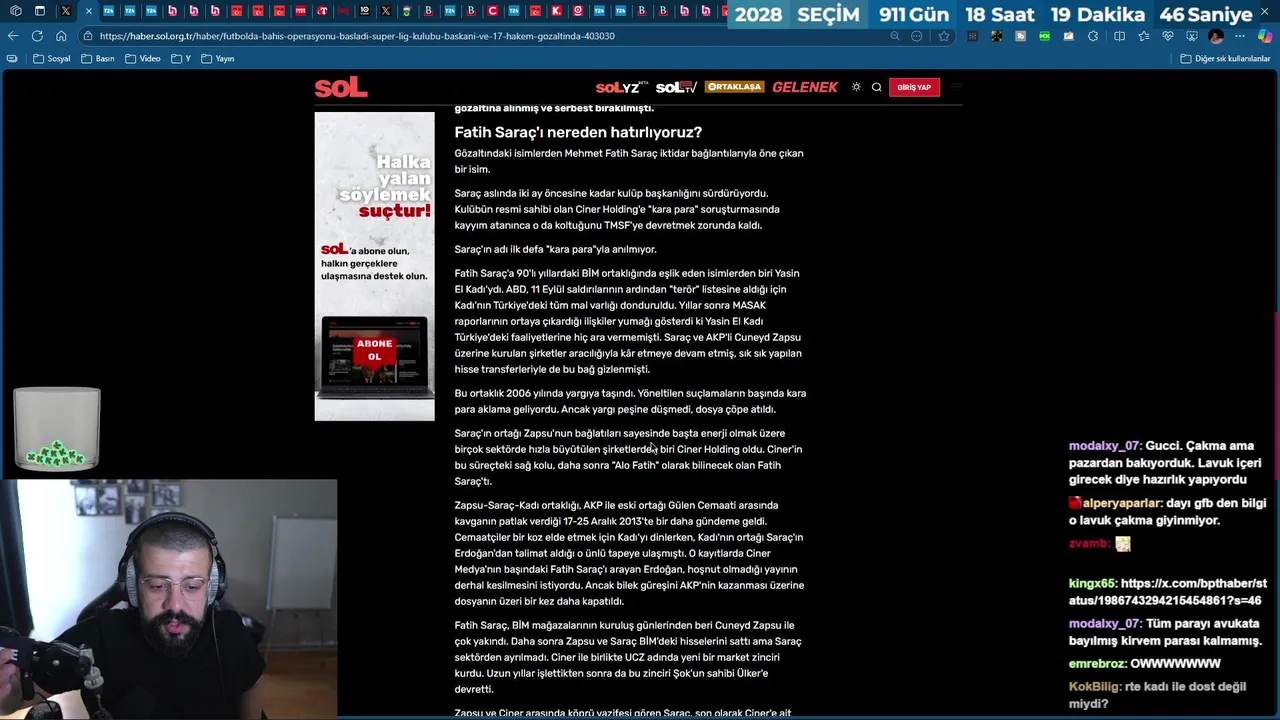This screenshot has width=1280, height=720.
Task: Switch to the tab with the red C favicon
Action: tap(493, 11)
